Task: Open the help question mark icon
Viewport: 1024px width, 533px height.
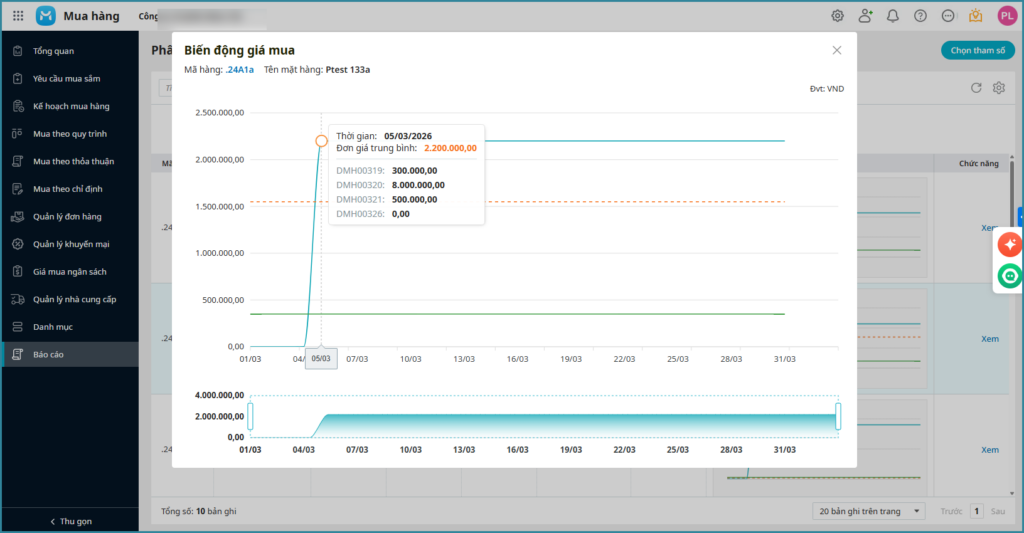Action: point(920,16)
